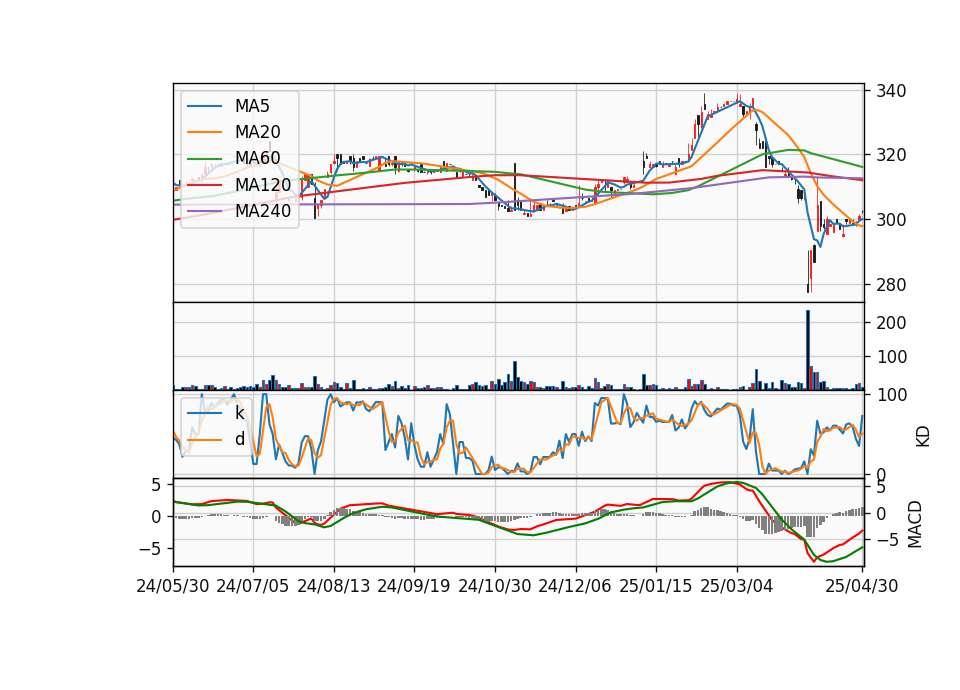
Task: Click the MA240 legend label
Action: 263,211
